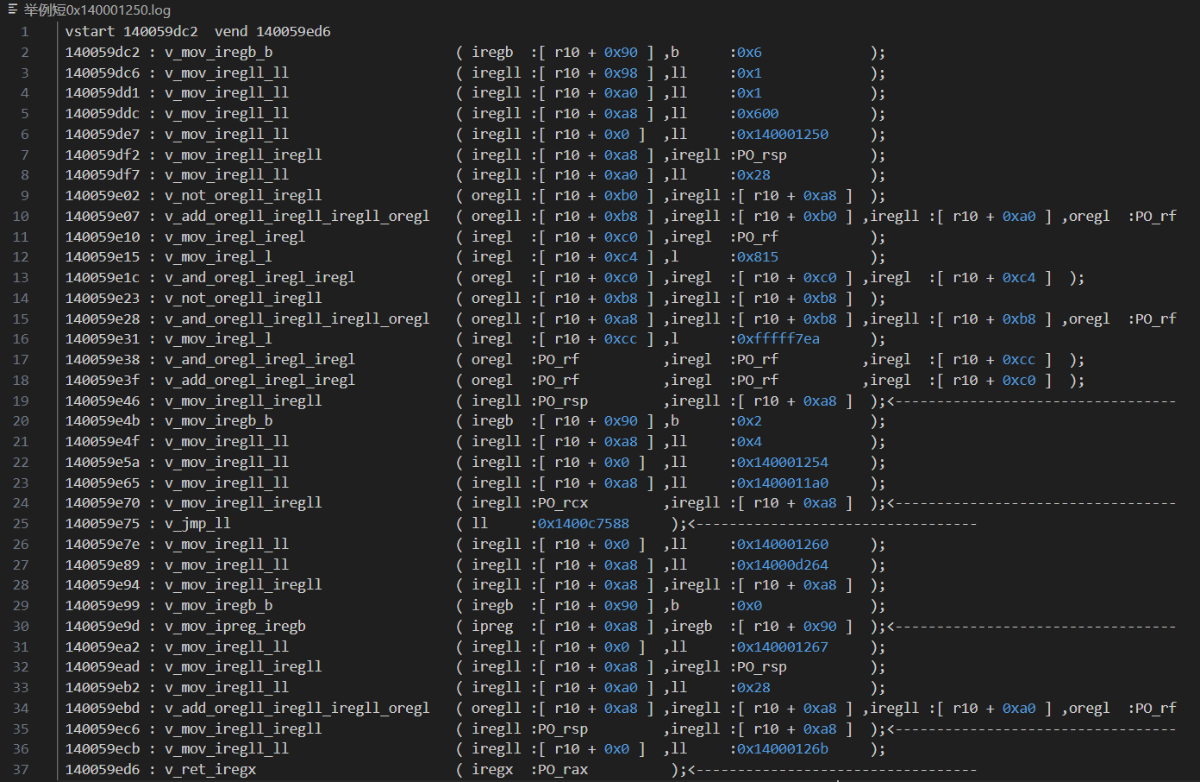The width and height of the screenshot is (1200, 782).
Task: Click the address 140059dc6 on line 3
Action: pos(102,73)
